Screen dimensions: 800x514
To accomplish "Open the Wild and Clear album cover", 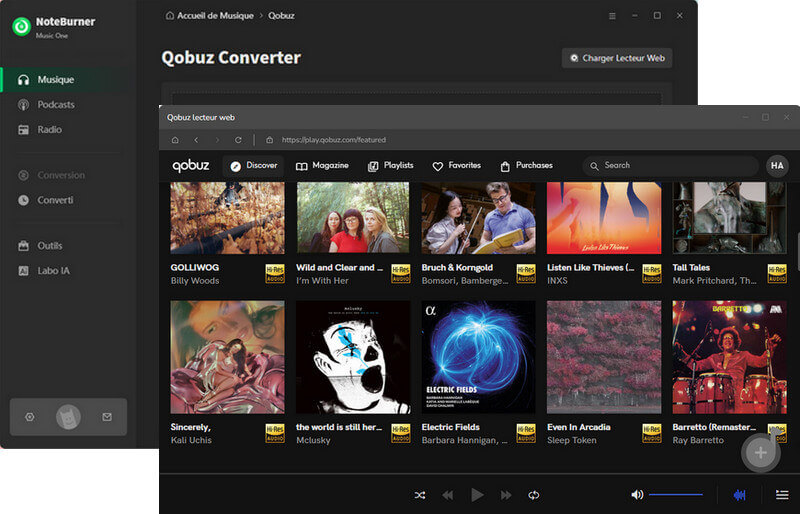I will tap(353, 218).
